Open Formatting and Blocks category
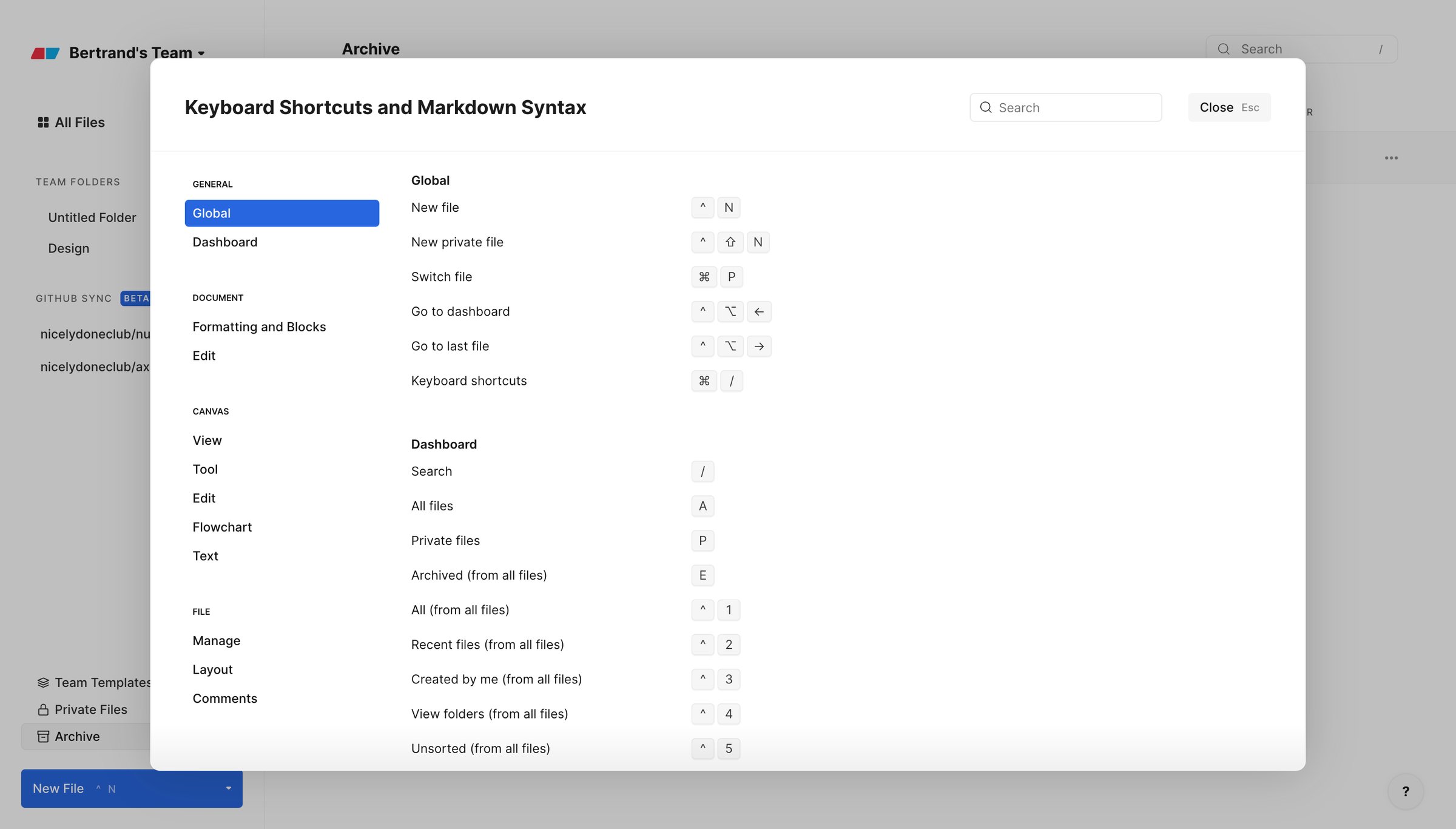 tap(259, 327)
